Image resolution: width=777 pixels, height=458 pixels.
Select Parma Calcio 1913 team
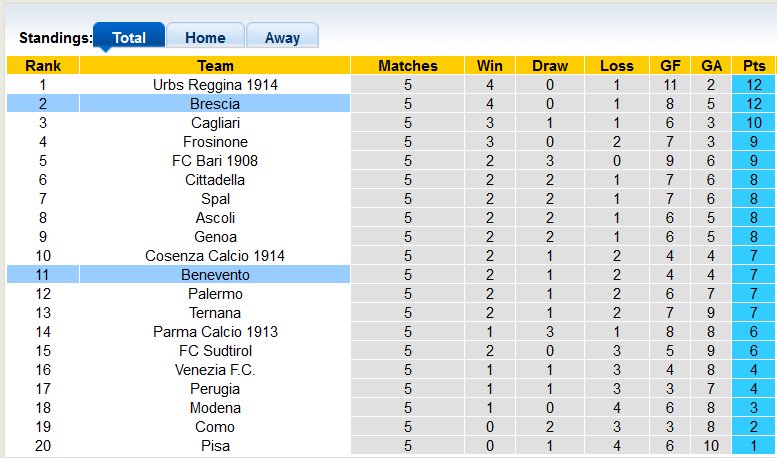[x=215, y=332]
